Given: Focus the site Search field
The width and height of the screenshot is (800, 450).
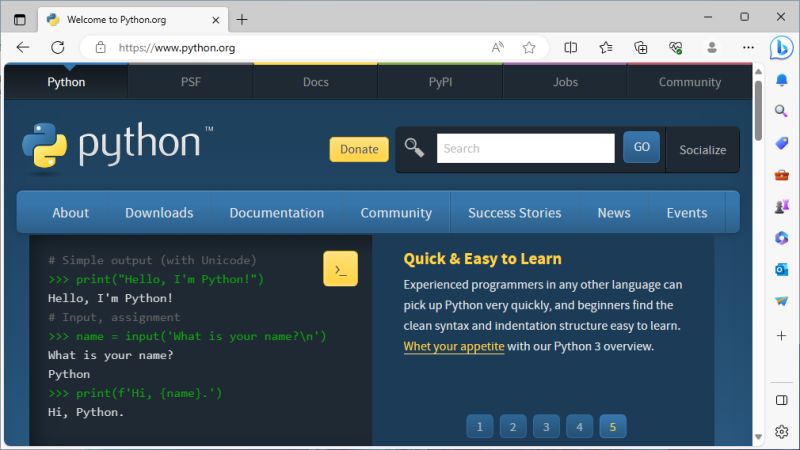Looking at the screenshot, I should point(526,148).
